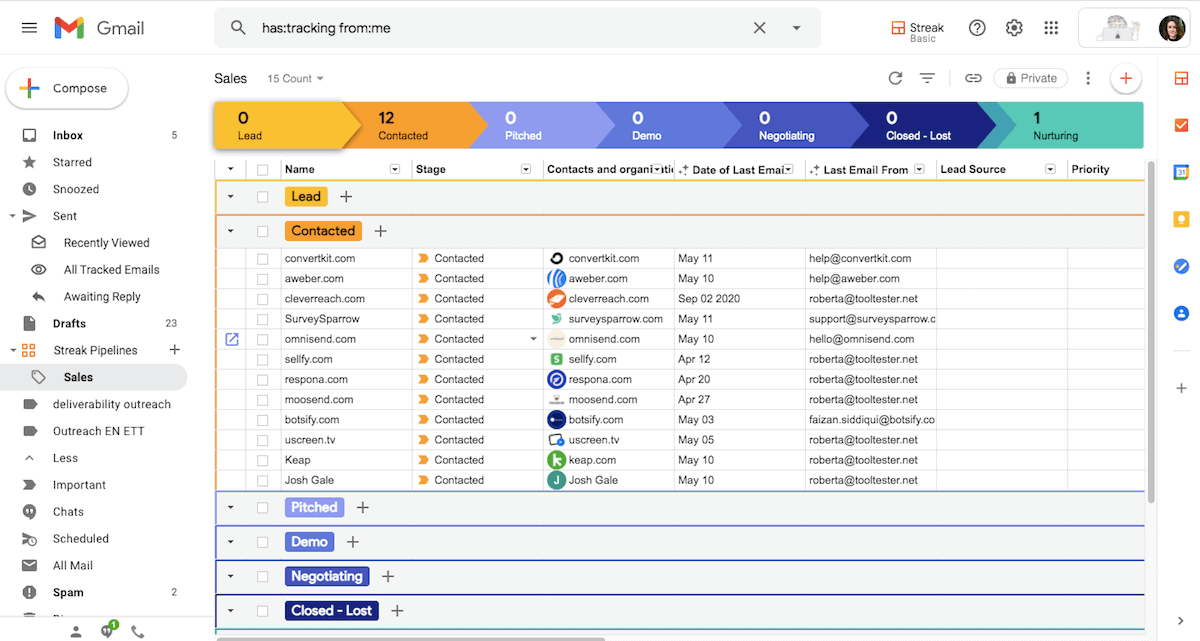Open Streak icon in right side panel
1200x641 pixels.
1181,78
